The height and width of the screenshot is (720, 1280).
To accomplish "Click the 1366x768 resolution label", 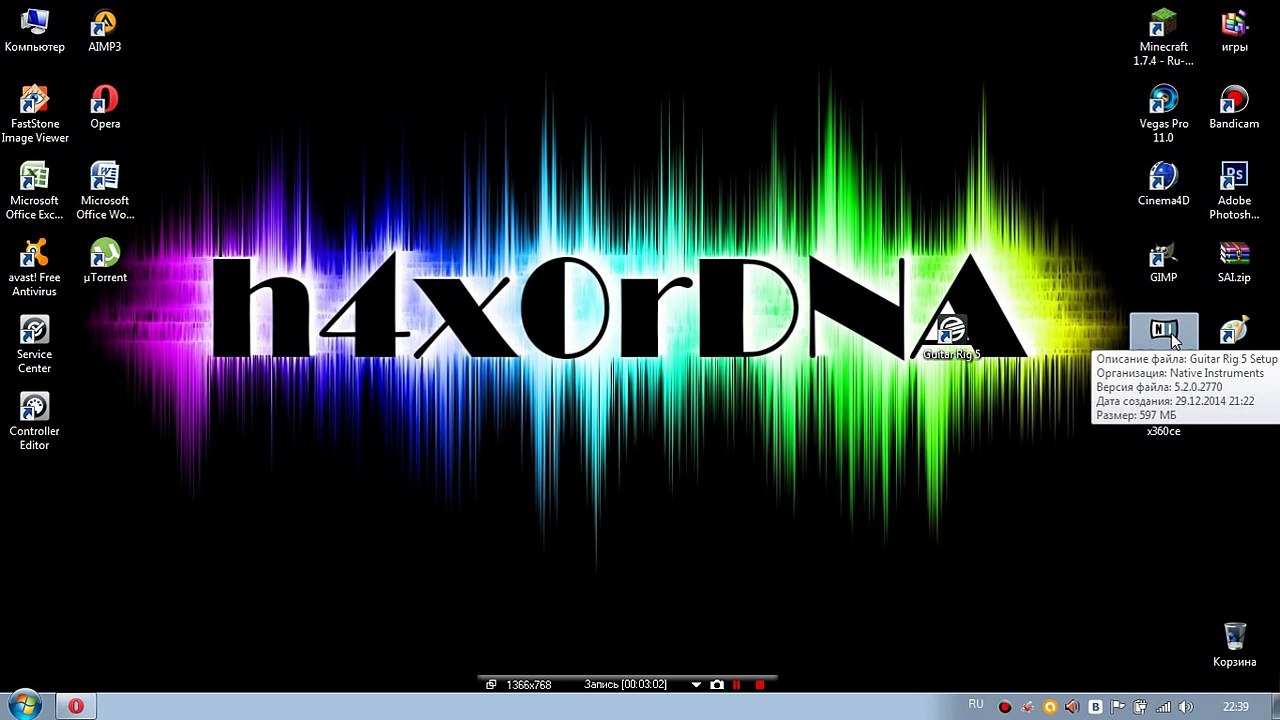I will click(529, 685).
